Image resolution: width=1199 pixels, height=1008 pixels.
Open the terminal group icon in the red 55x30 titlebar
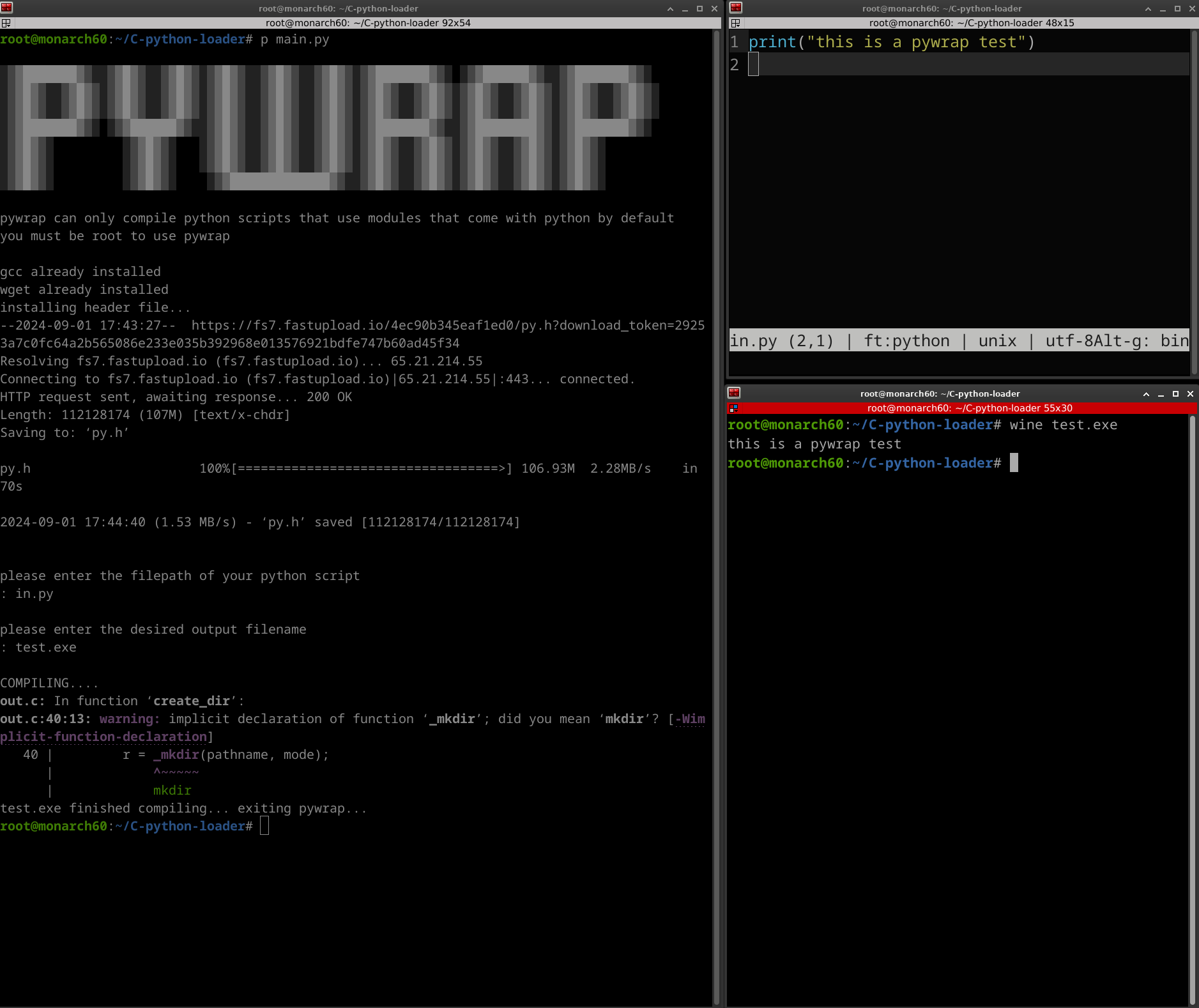tap(733, 408)
